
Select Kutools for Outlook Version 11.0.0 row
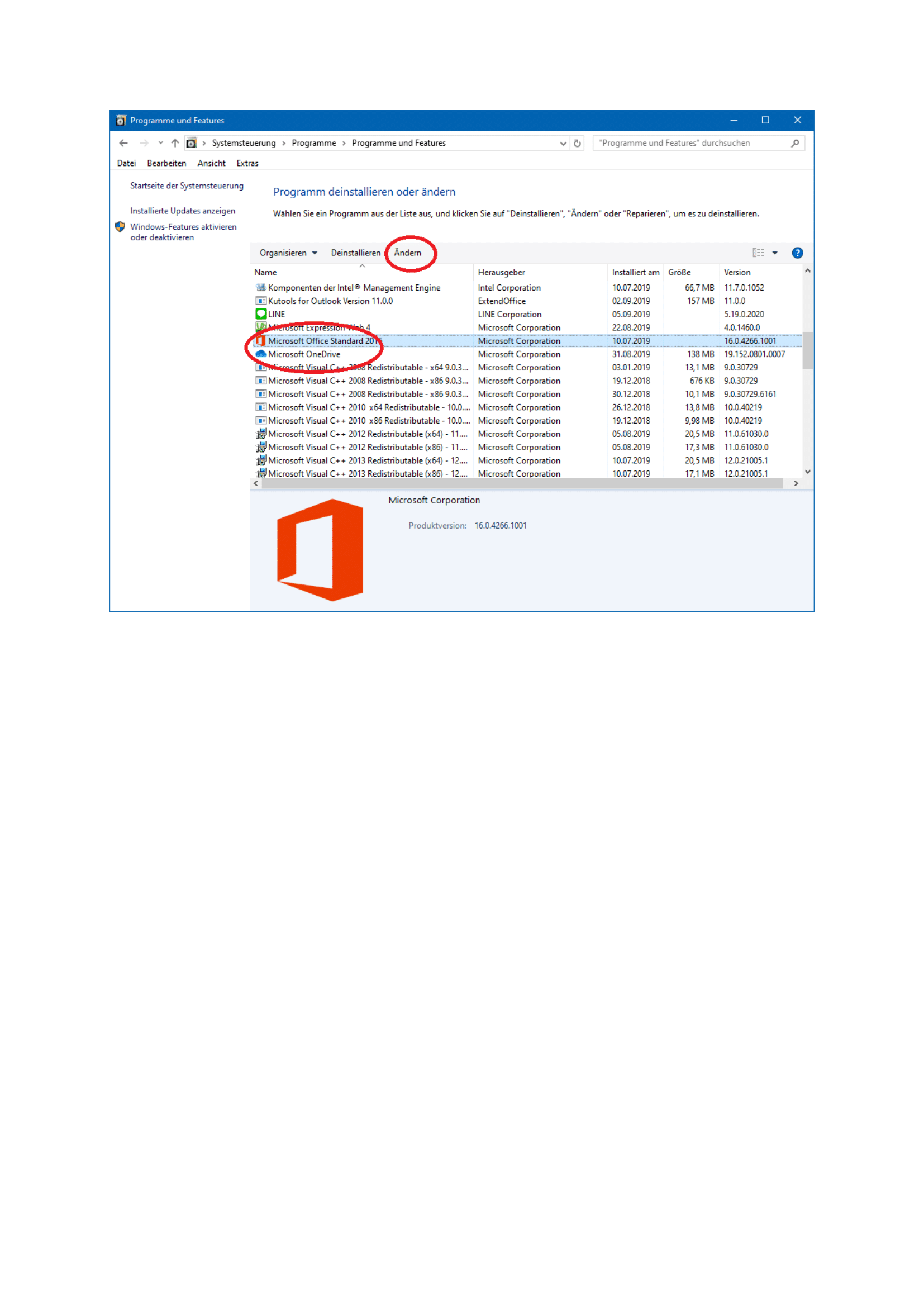tap(527, 301)
